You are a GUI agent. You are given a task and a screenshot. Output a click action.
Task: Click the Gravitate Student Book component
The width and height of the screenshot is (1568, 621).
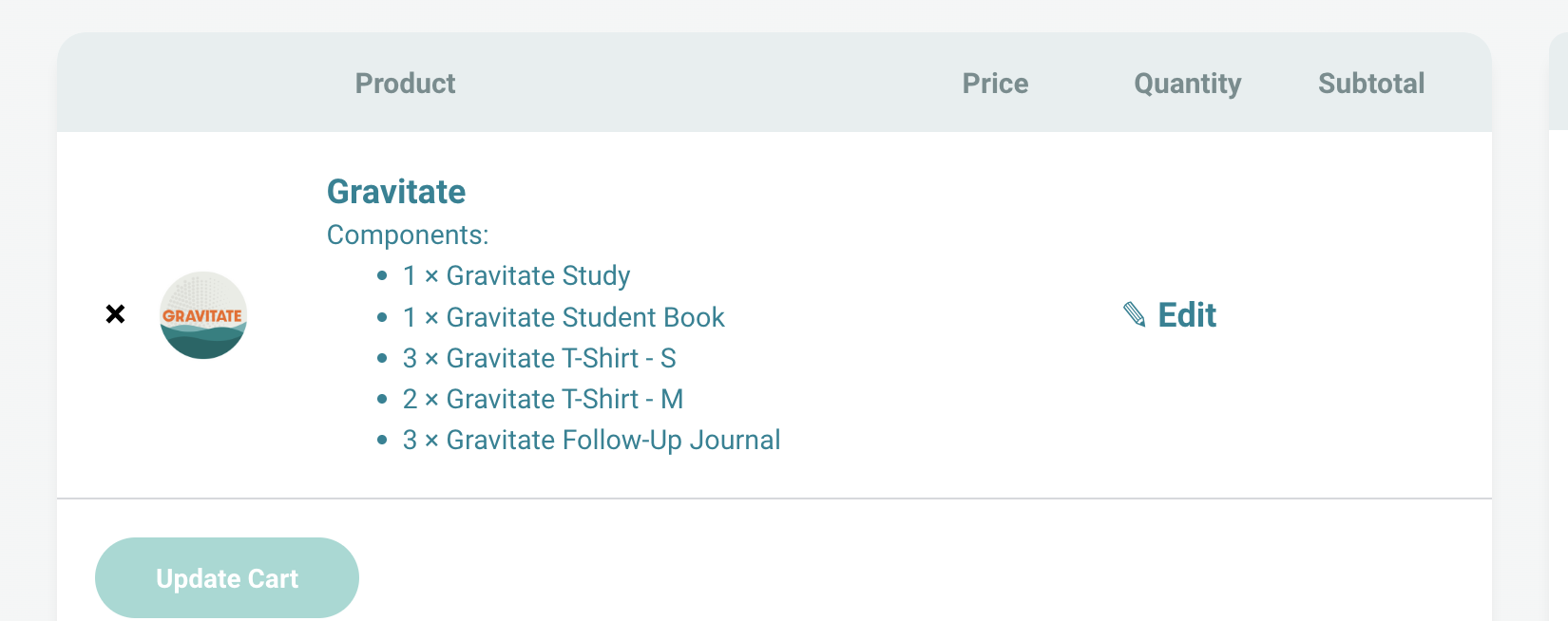pos(564,317)
